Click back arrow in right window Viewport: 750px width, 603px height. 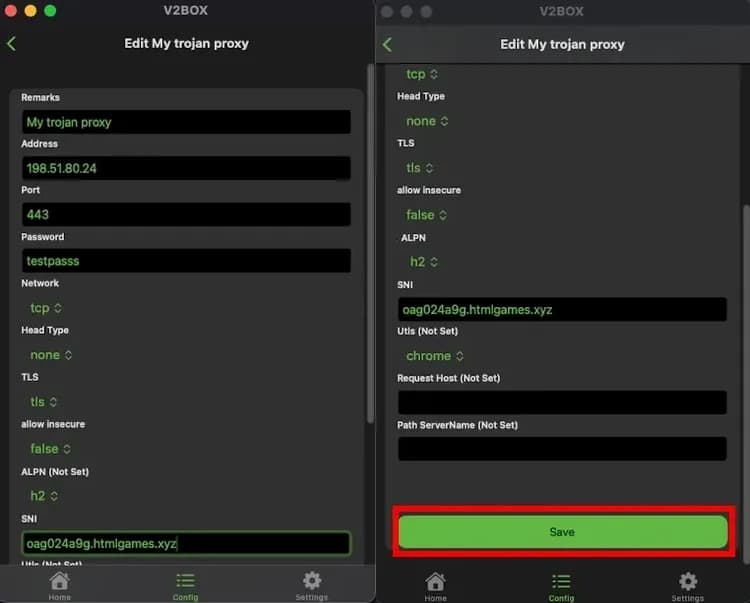click(388, 45)
